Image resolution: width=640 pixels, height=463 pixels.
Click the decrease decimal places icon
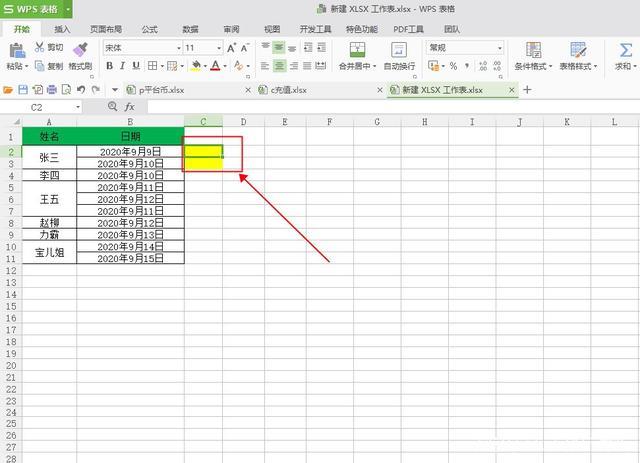click(x=497, y=66)
